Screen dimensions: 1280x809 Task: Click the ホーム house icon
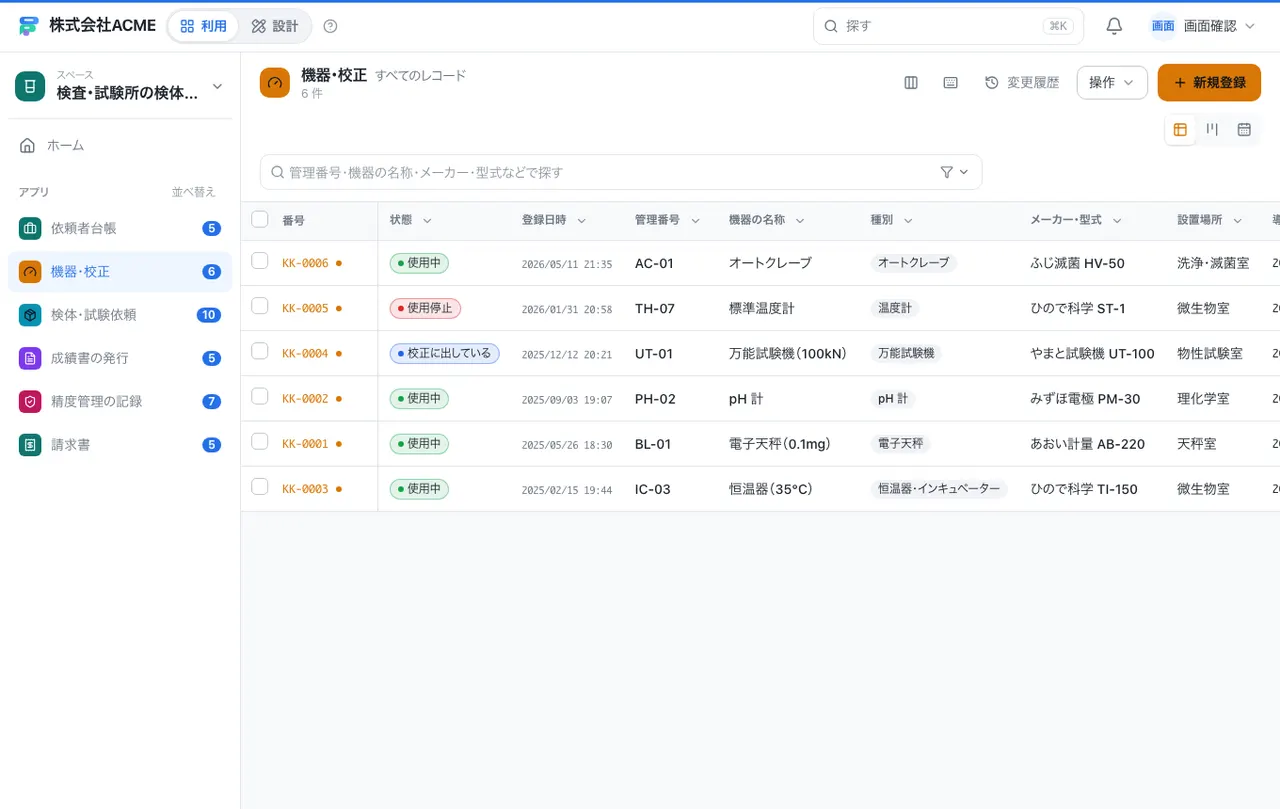pos(27,145)
